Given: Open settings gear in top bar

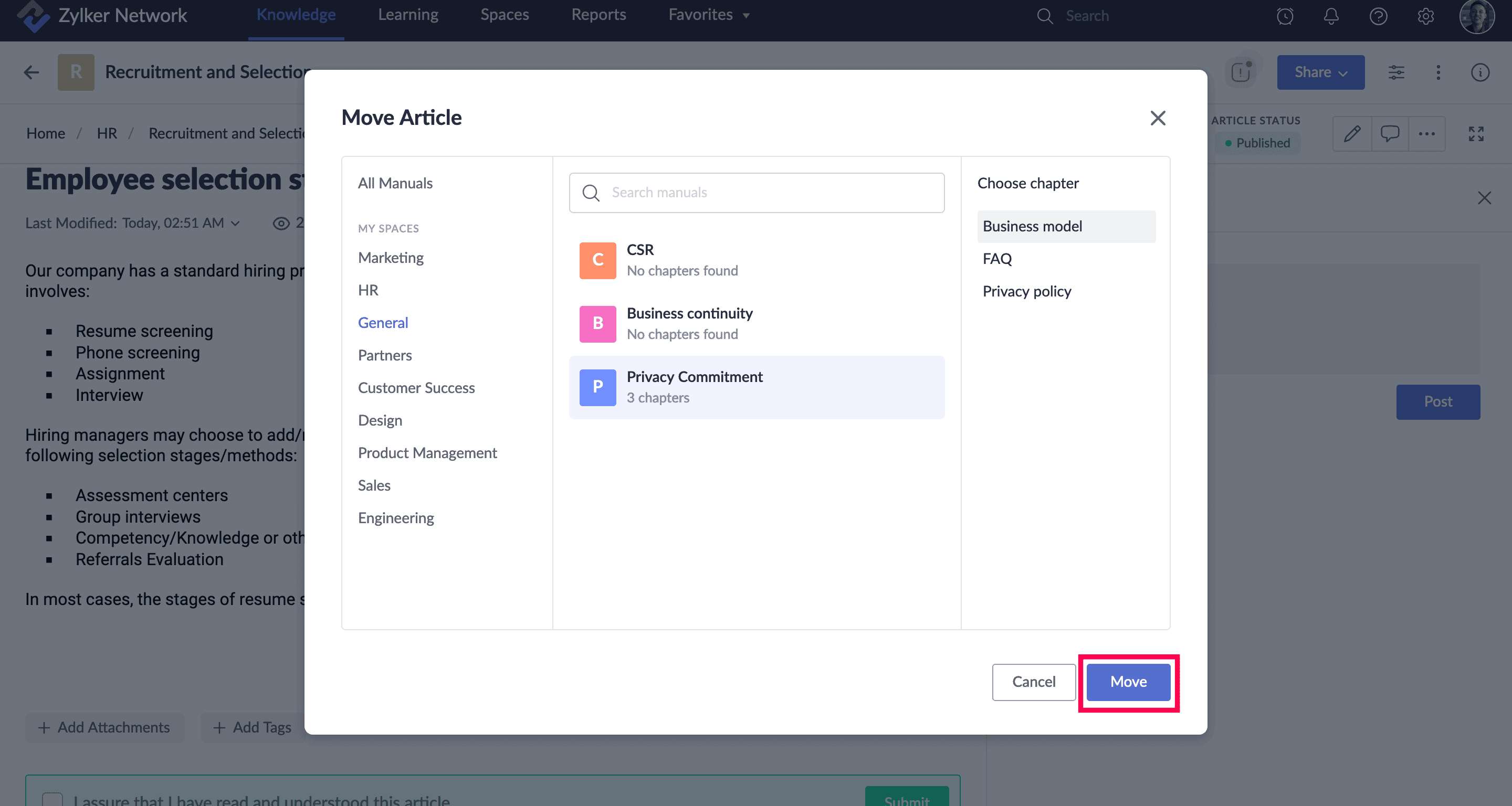Looking at the screenshot, I should (1426, 16).
